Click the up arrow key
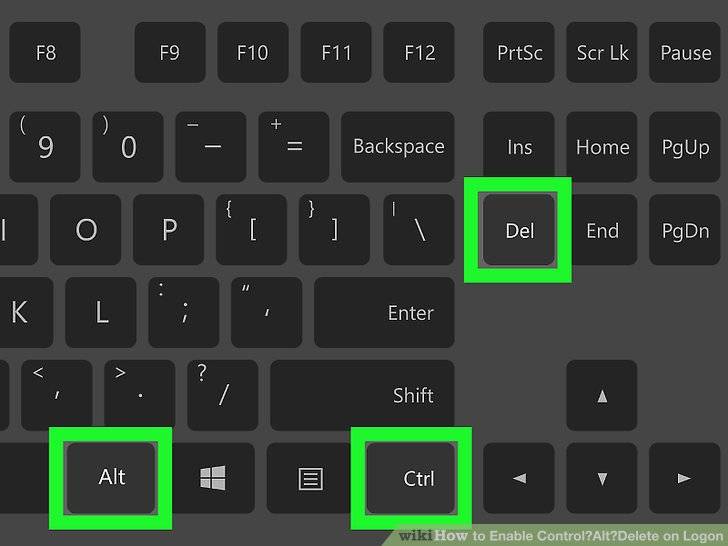This screenshot has height=546, width=728. [602, 396]
